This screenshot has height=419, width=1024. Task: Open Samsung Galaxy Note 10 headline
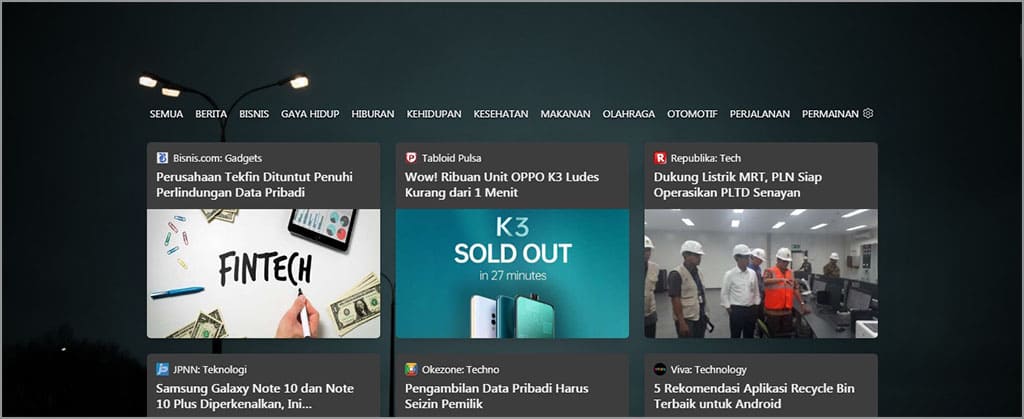point(257,396)
